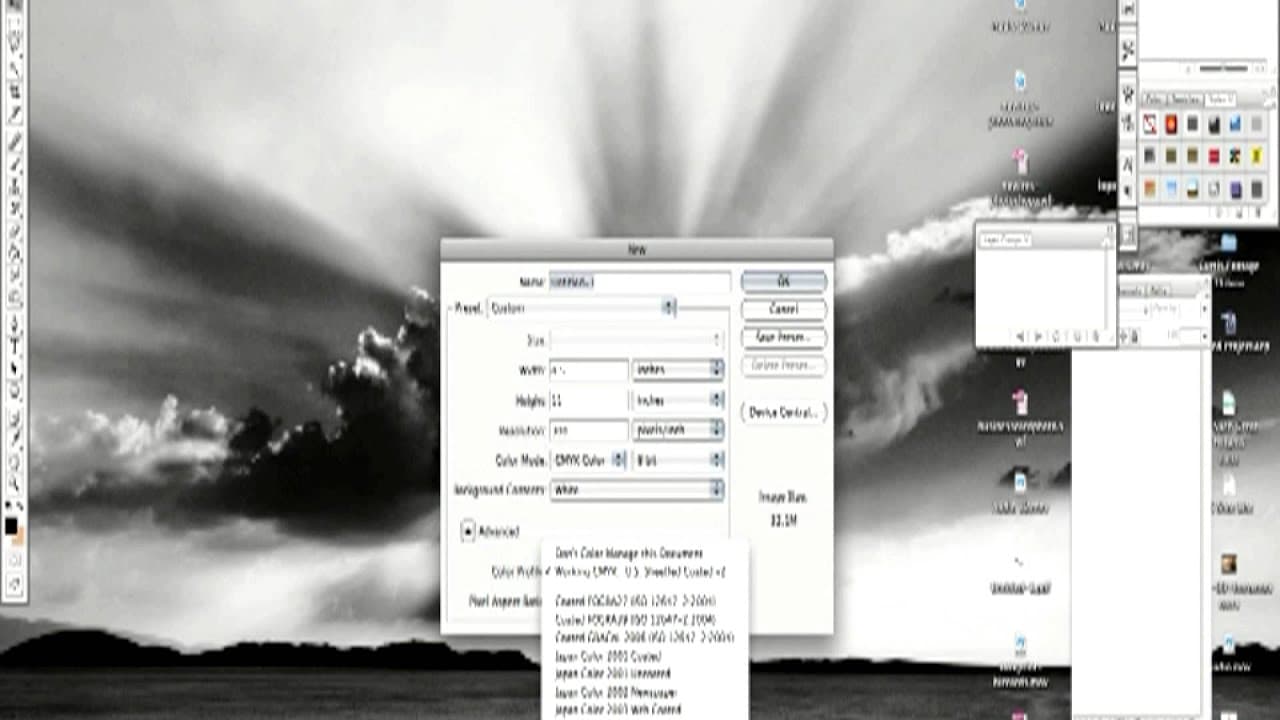Click the Device Central button
The image size is (1280, 720).
[x=784, y=412]
